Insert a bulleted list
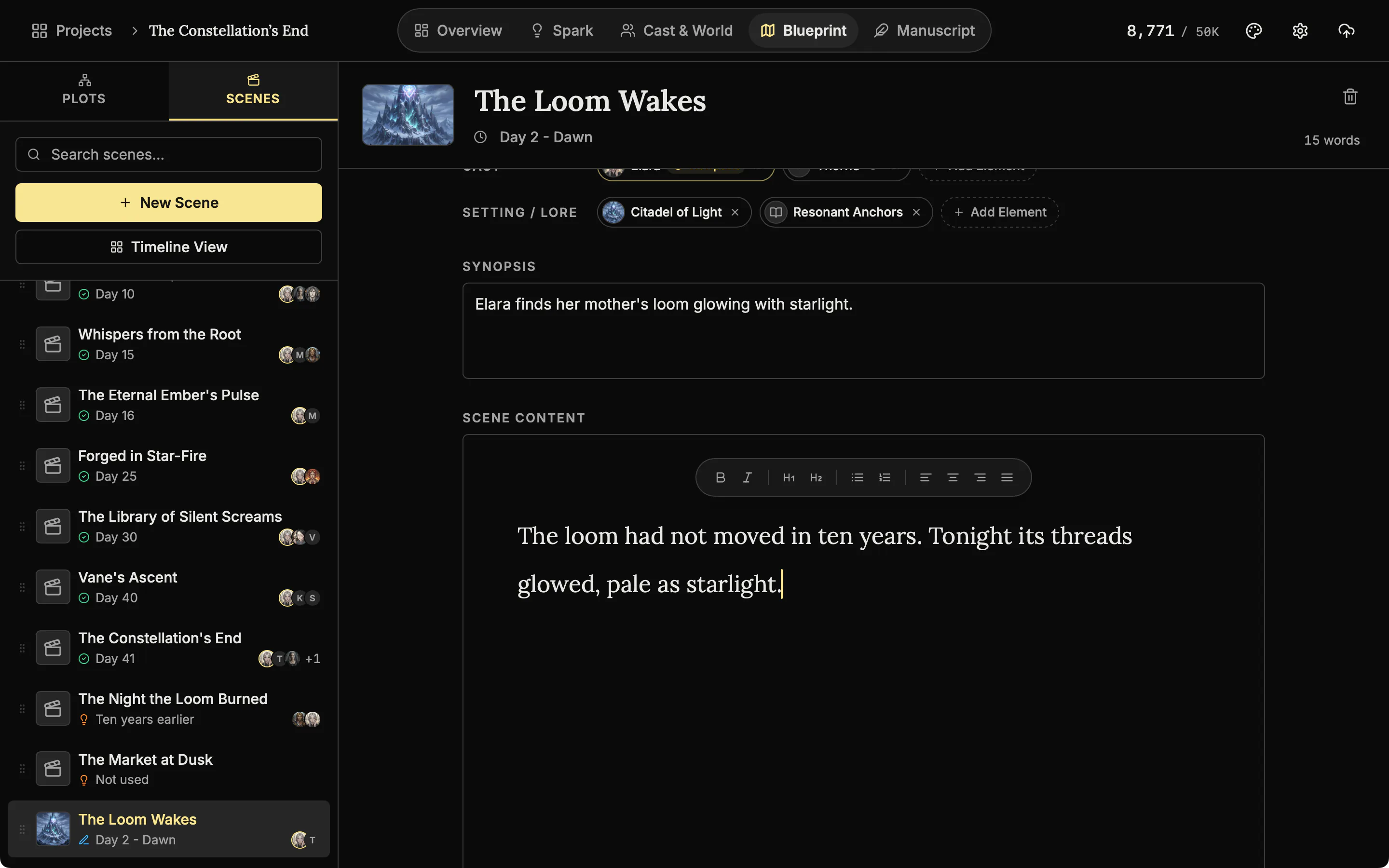Screen dimensions: 1389x868 click(857, 477)
